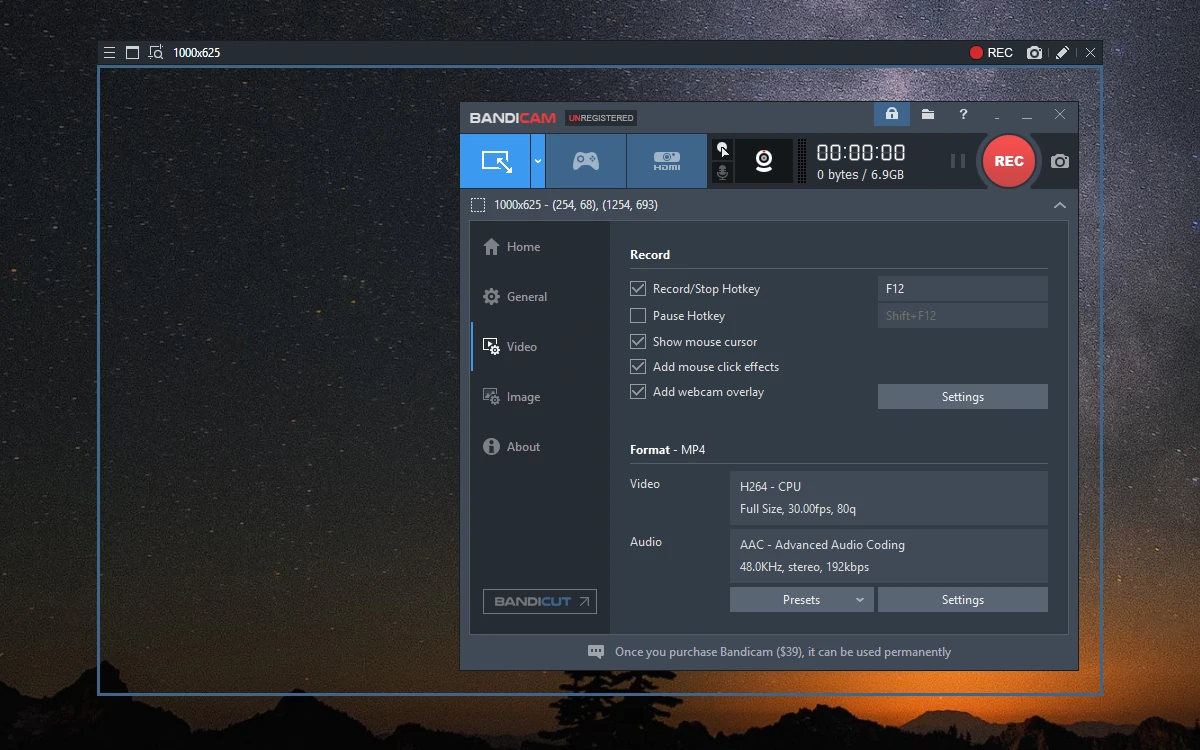The image size is (1200, 750).
Task: Enable the Pause Hotkey checkbox
Action: [638, 315]
